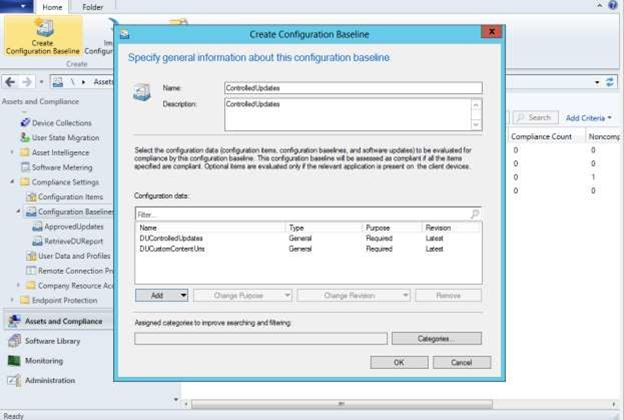Viewport: 624px width, 420px height.
Task: Click into the Name text field
Action: (x=353, y=88)
